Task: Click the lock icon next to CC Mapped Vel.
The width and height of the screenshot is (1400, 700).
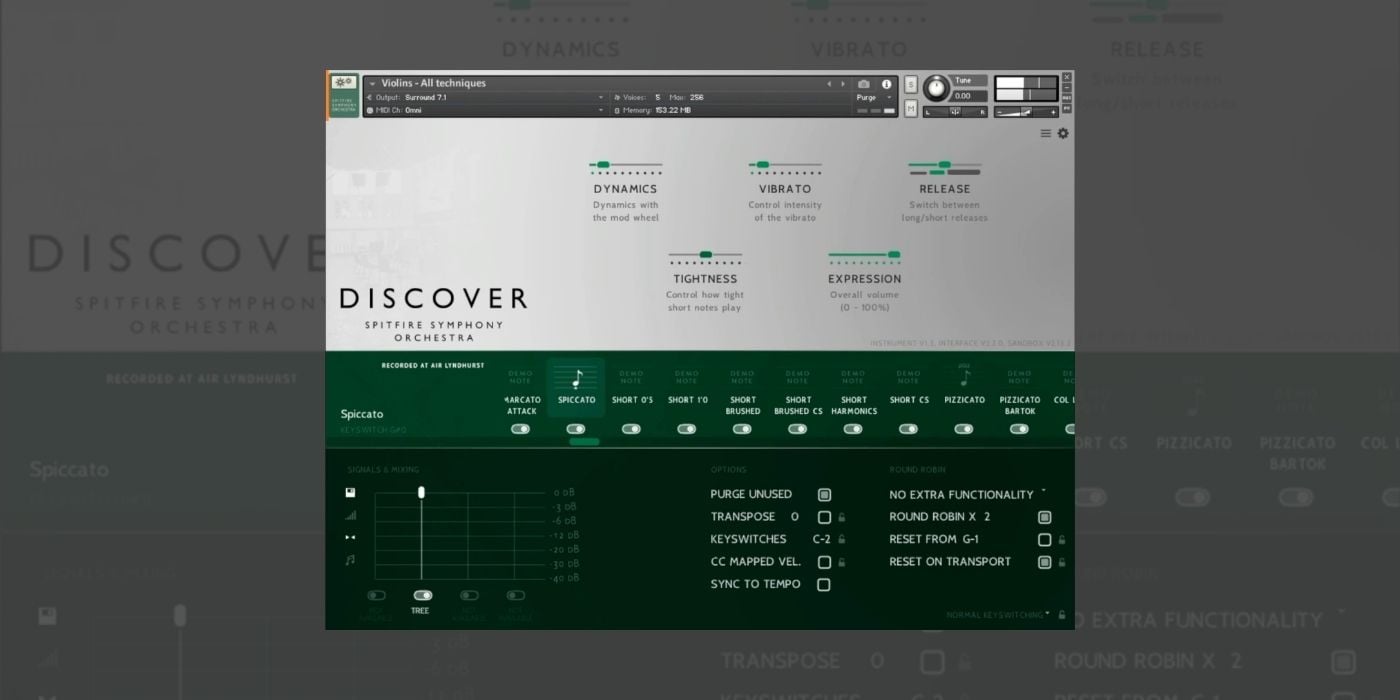Action: pos(842,562)
